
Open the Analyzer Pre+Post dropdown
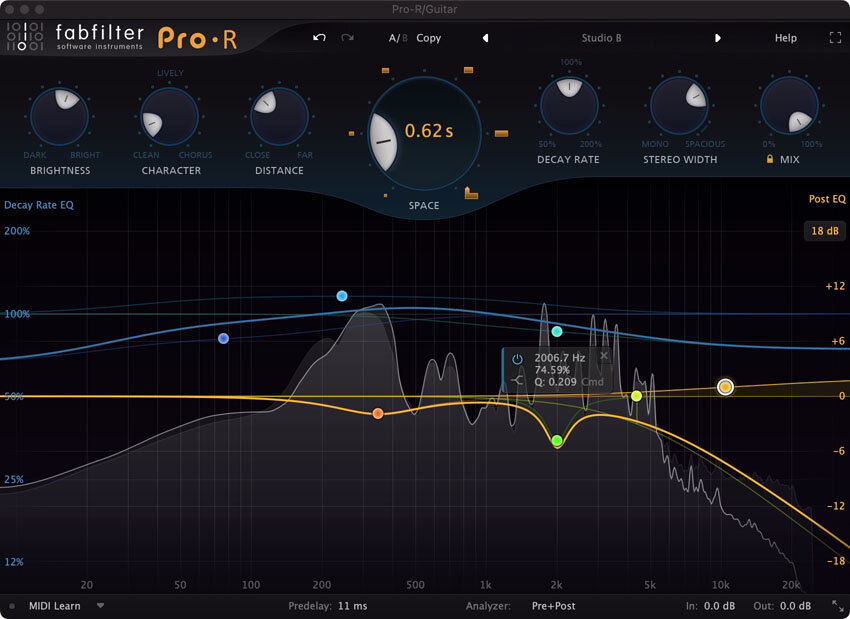[x=557, y=605]
